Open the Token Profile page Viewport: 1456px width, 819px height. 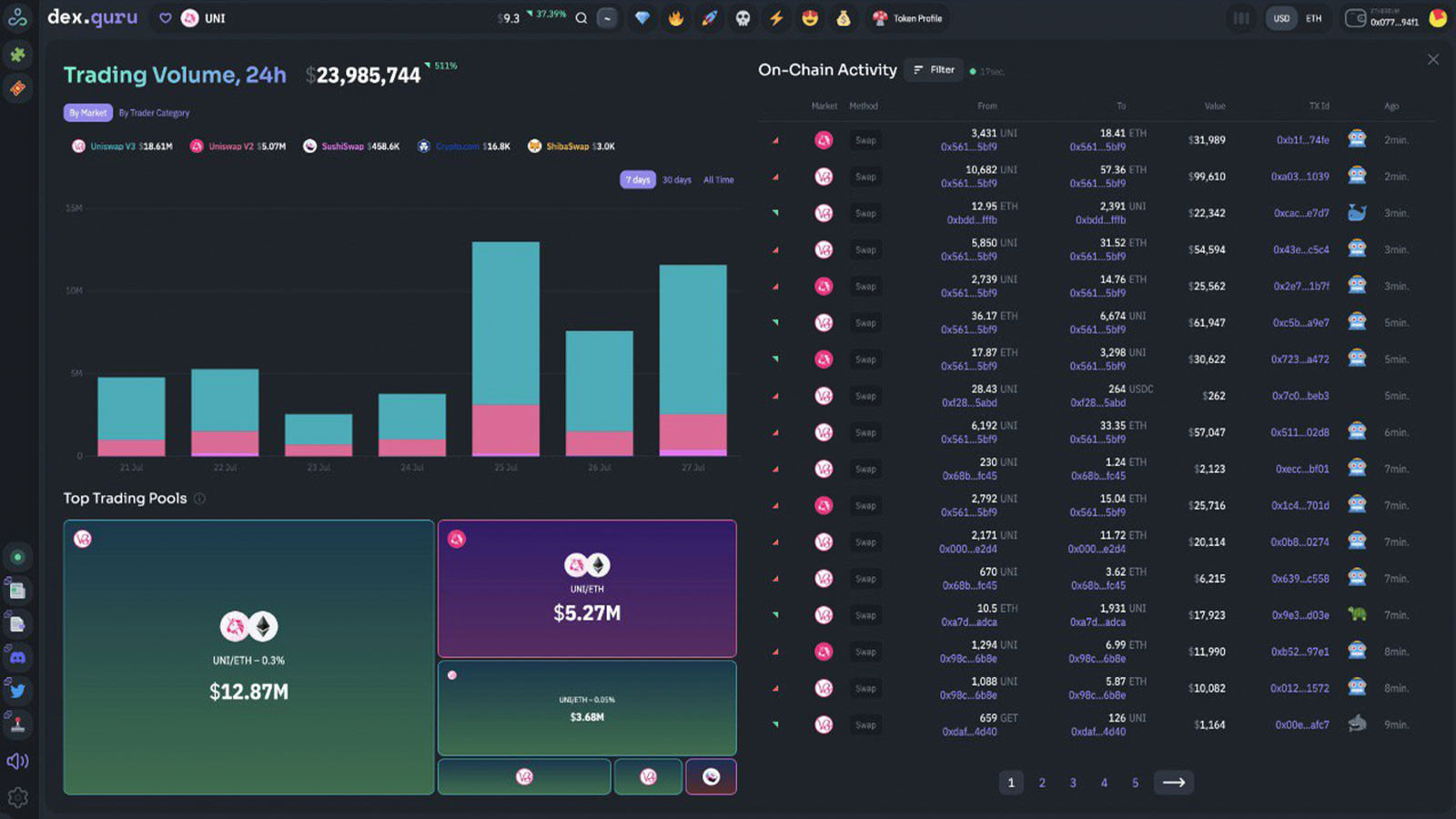click(x=908, y=18)
